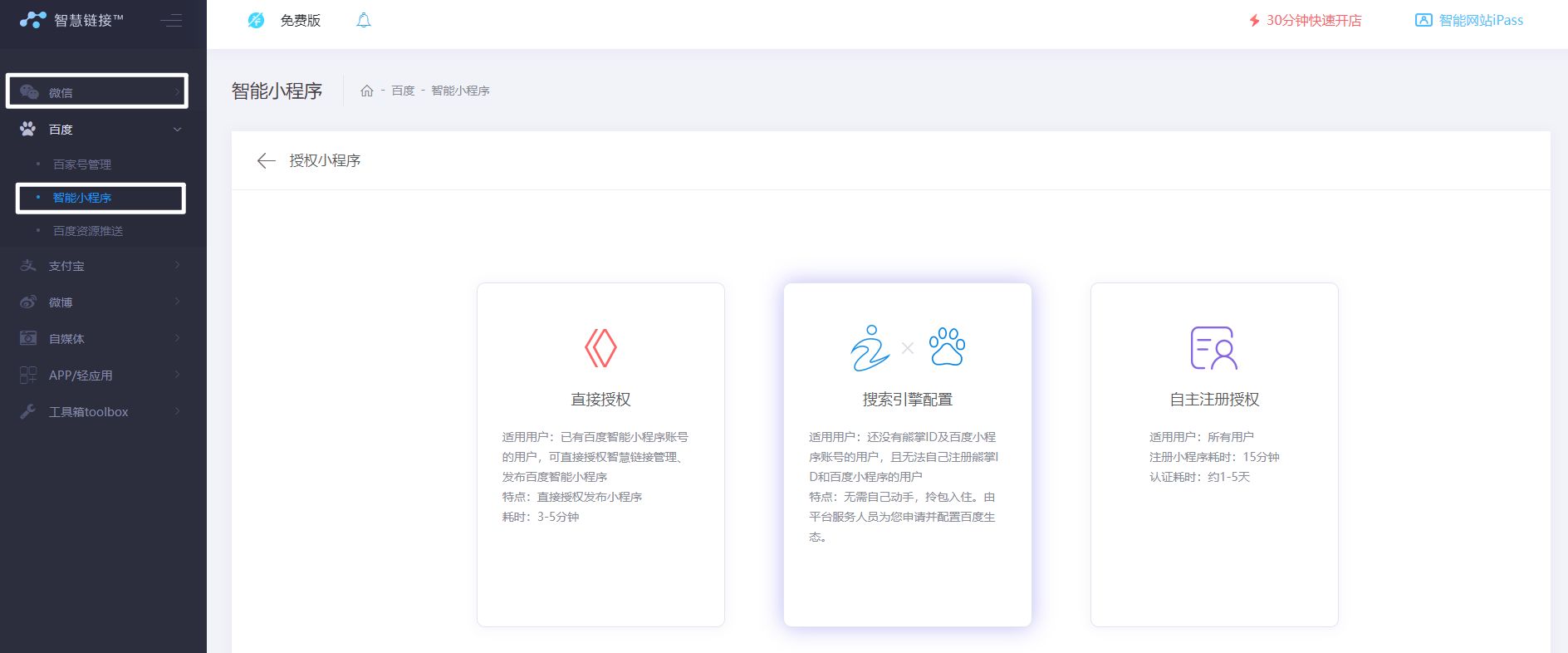The width and height of the screenshot is (1568, 653).
Task: Click the 授权小程序 header text
Action: [x=325, y=160]
